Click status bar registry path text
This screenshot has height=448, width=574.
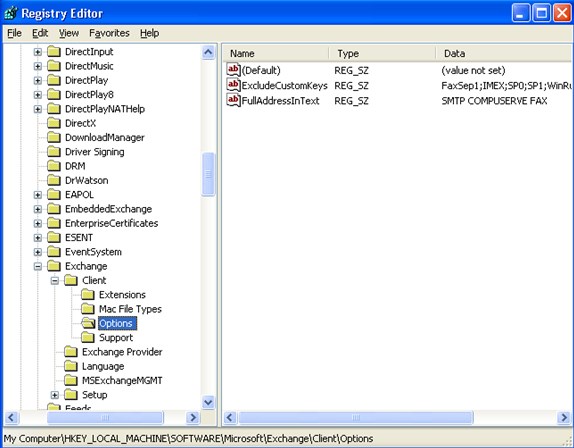click(189, 438)
